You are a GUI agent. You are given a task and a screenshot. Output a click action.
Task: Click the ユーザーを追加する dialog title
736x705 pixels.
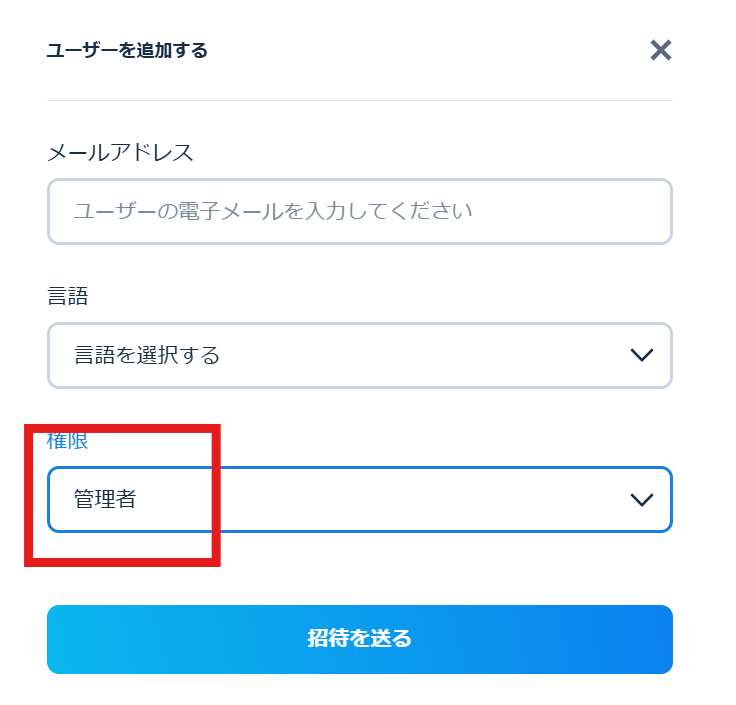click(127, 50)
